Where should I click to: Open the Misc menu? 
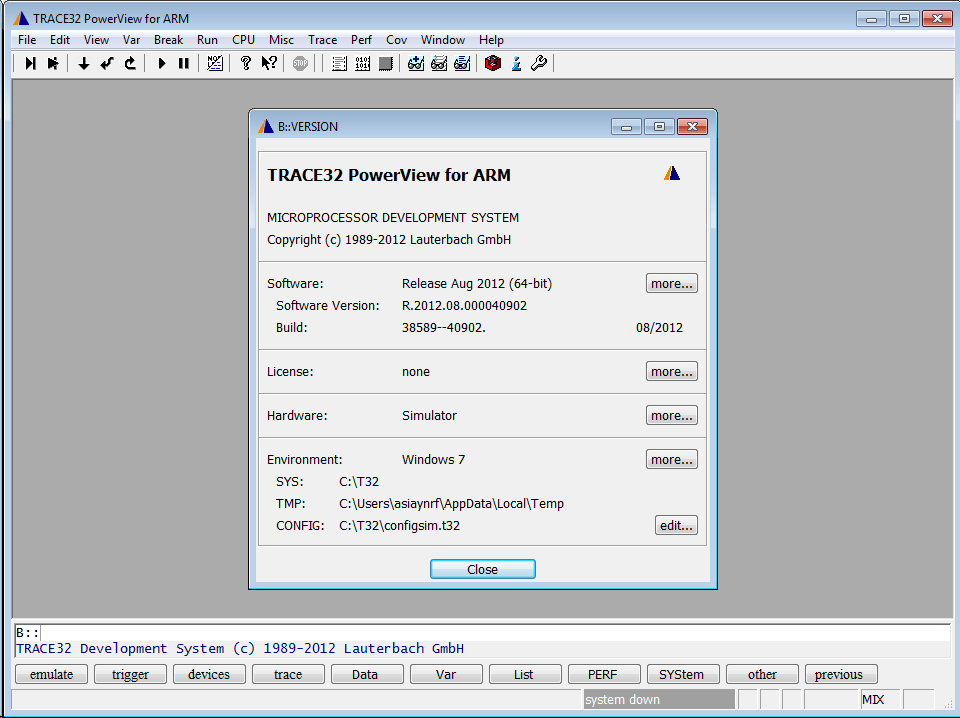click(281, 40)
